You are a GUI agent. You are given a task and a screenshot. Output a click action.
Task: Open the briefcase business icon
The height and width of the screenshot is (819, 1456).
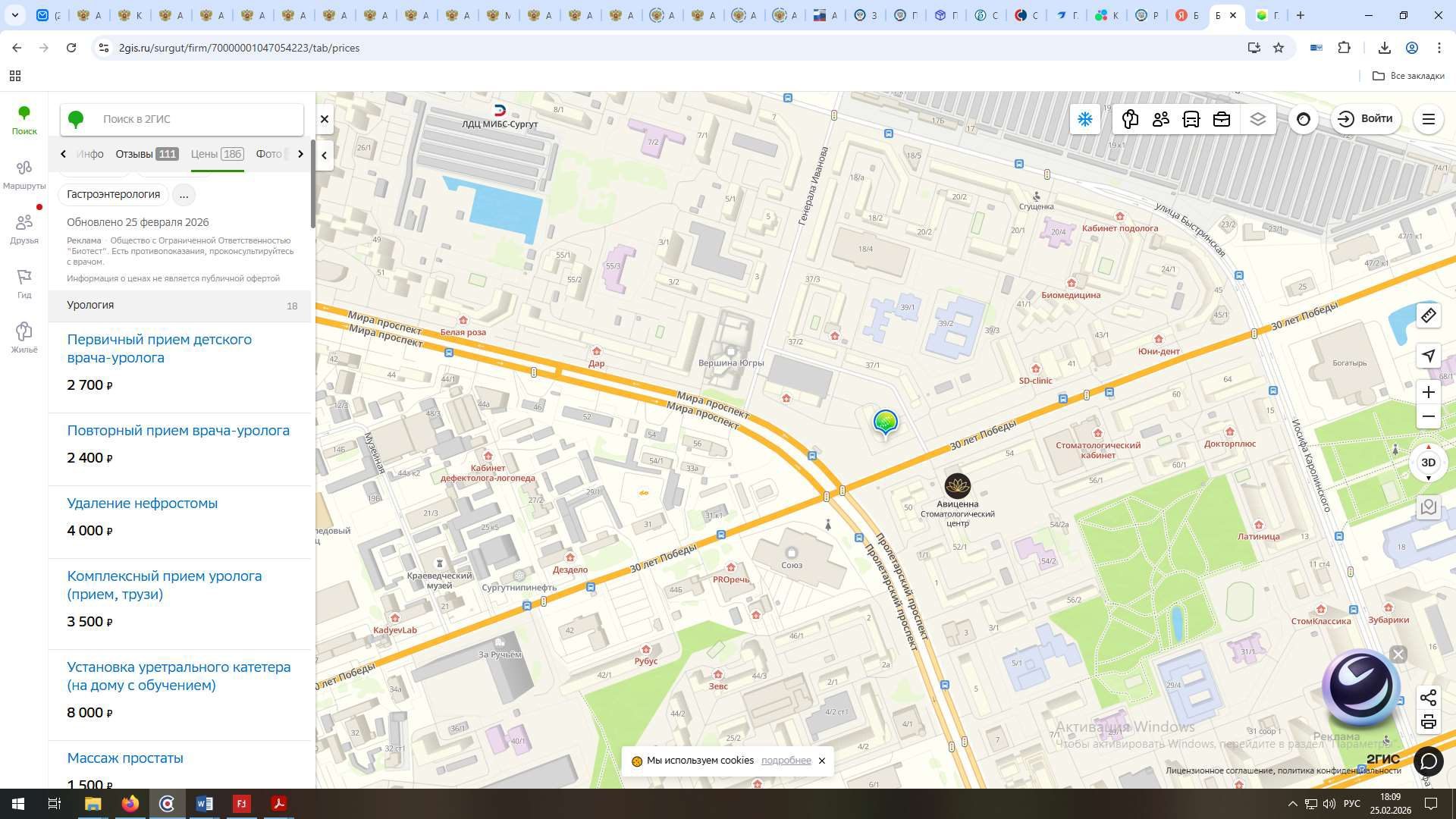[x=1221, y=119]
